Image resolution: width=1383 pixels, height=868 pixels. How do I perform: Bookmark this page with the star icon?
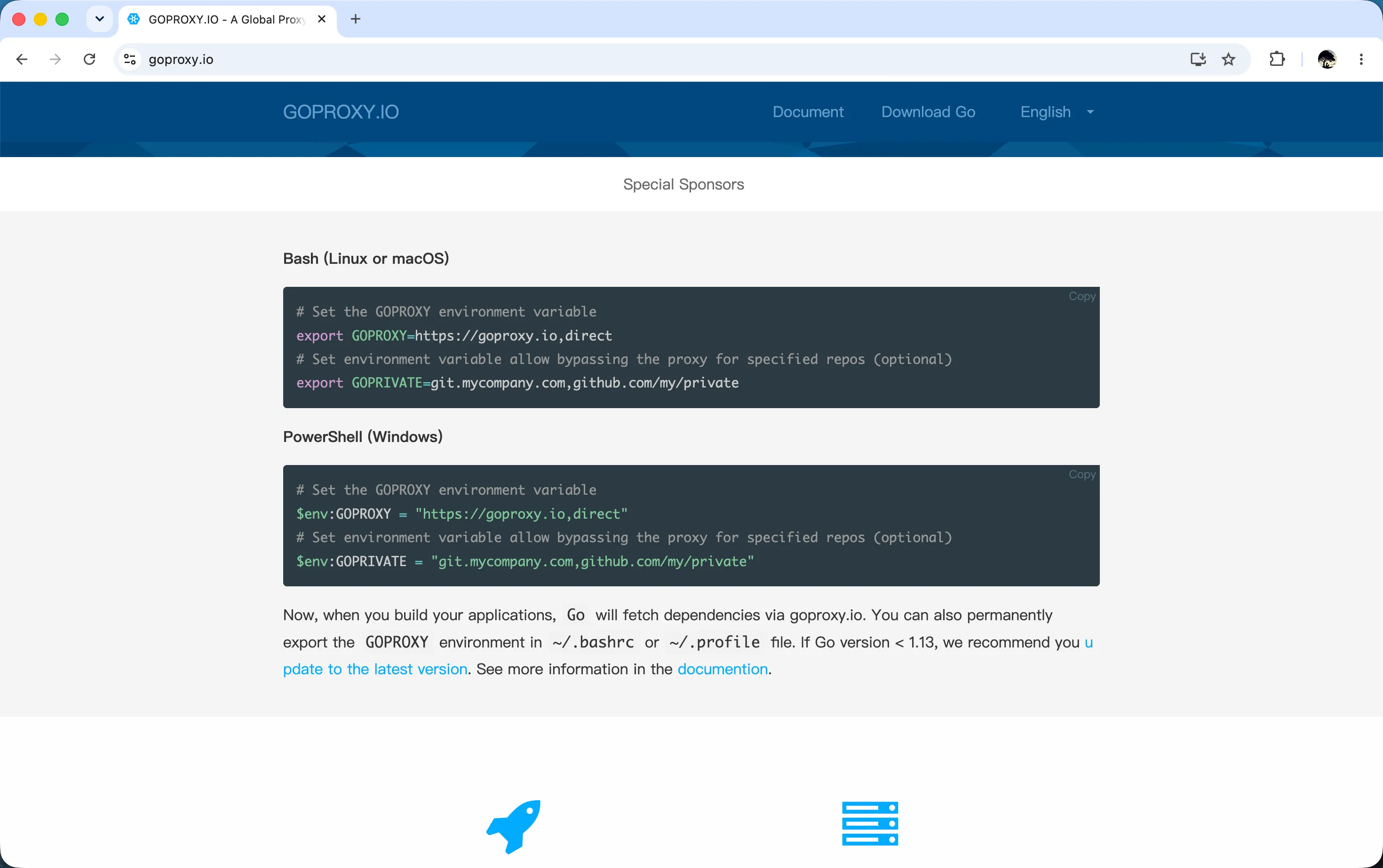click(1228, 59)
